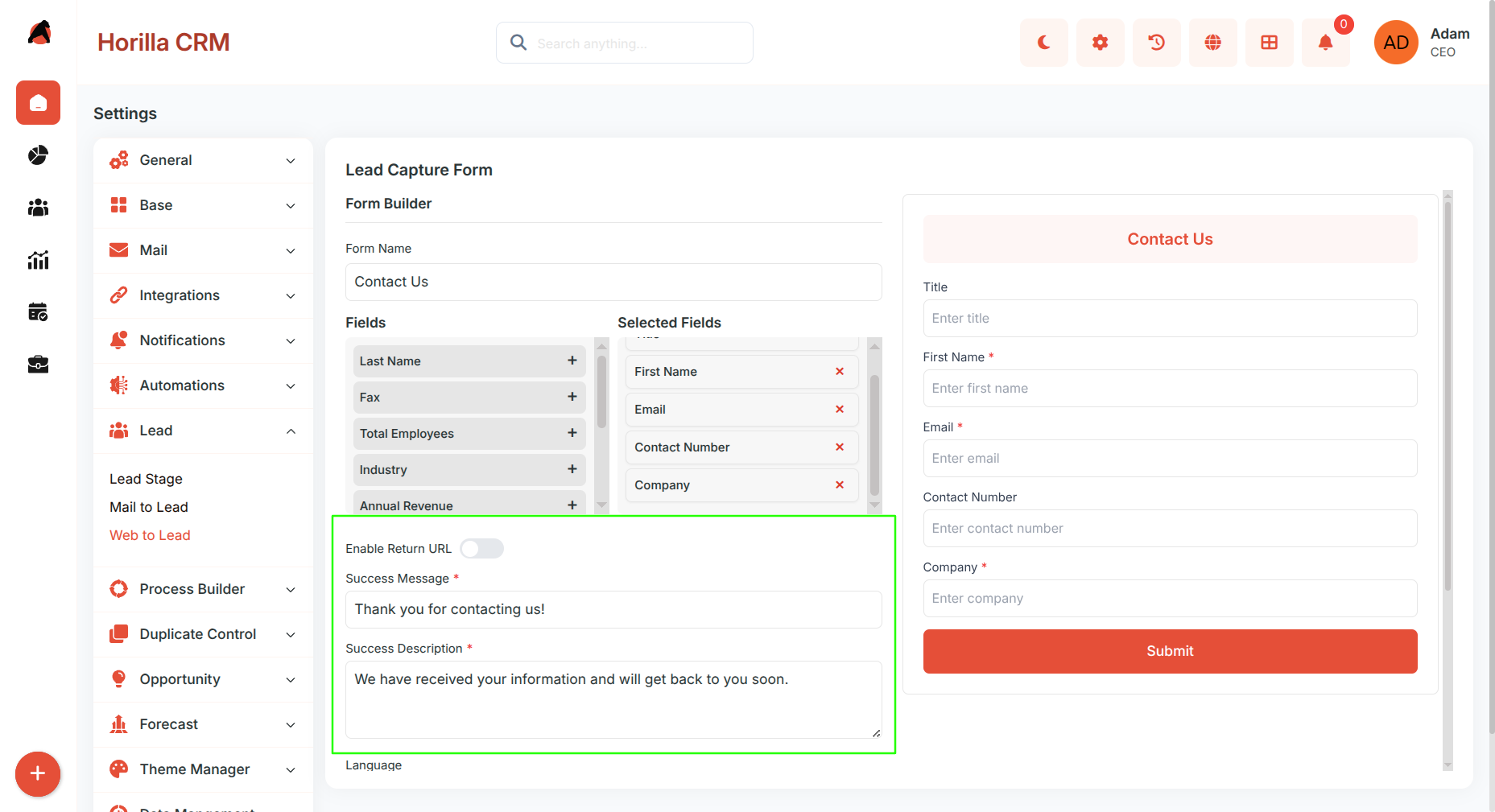Remove Company from selected fields
The height and width of the screenshot is (812, 1495).
click(840, 484)
